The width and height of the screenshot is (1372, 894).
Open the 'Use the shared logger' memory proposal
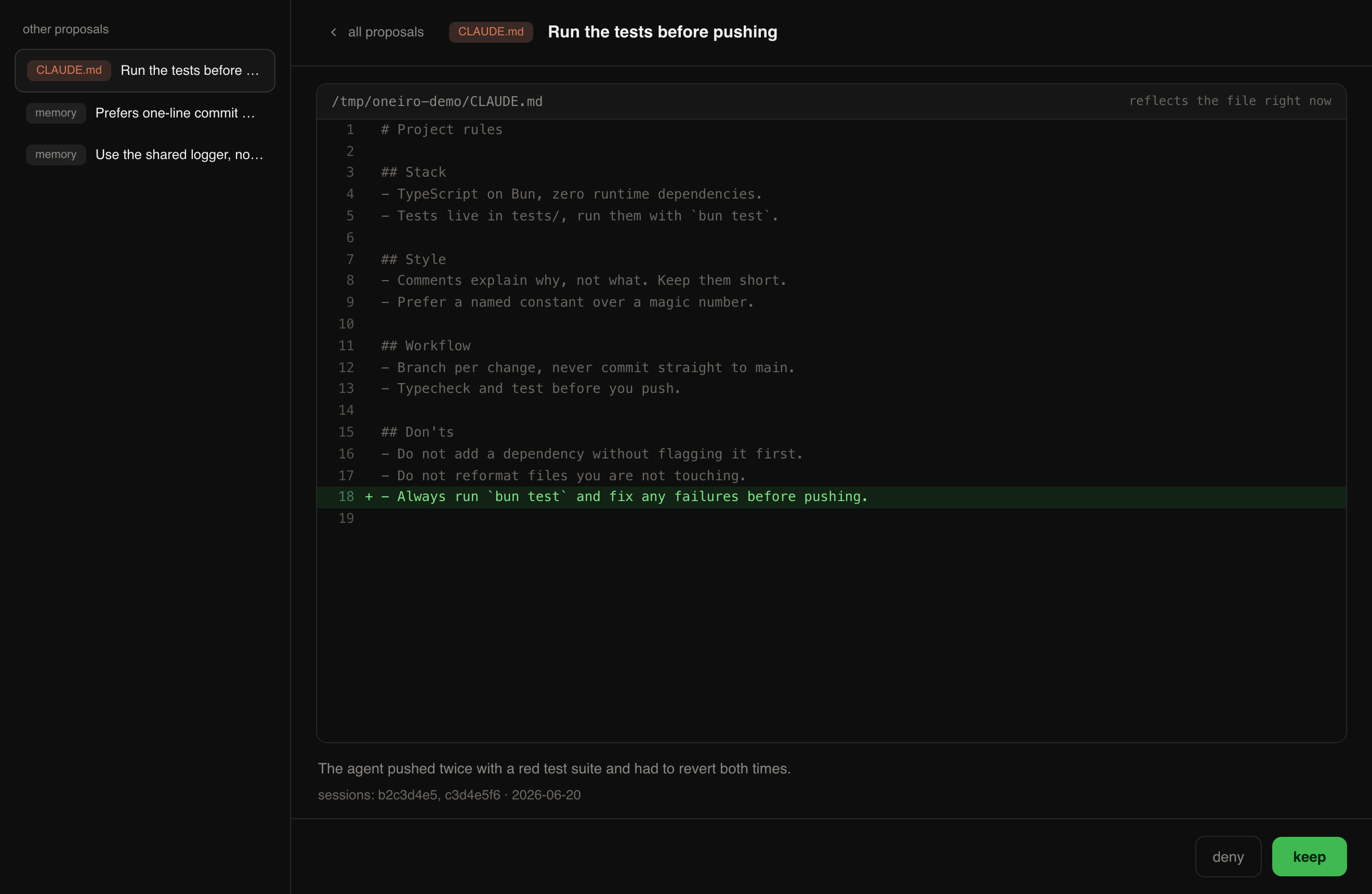144,154
